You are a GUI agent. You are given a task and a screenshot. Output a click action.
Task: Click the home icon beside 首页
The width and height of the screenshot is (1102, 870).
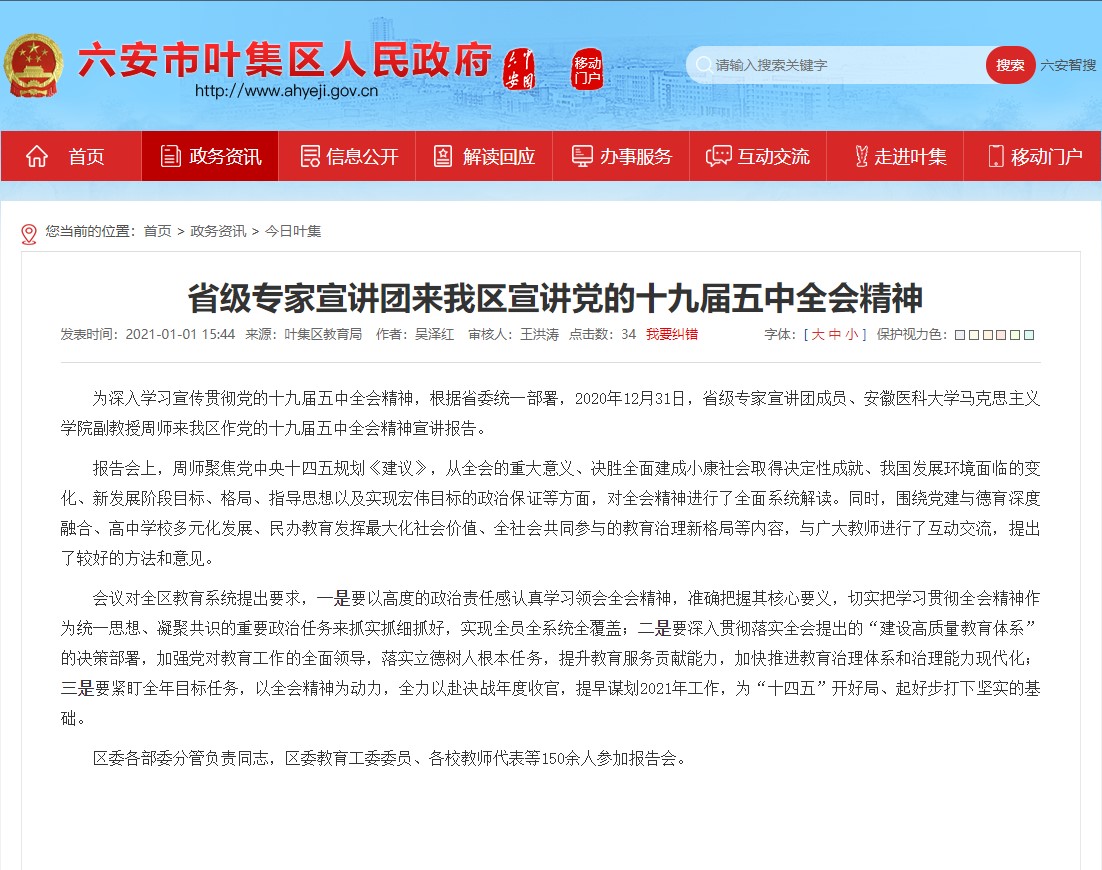point(37,156)
